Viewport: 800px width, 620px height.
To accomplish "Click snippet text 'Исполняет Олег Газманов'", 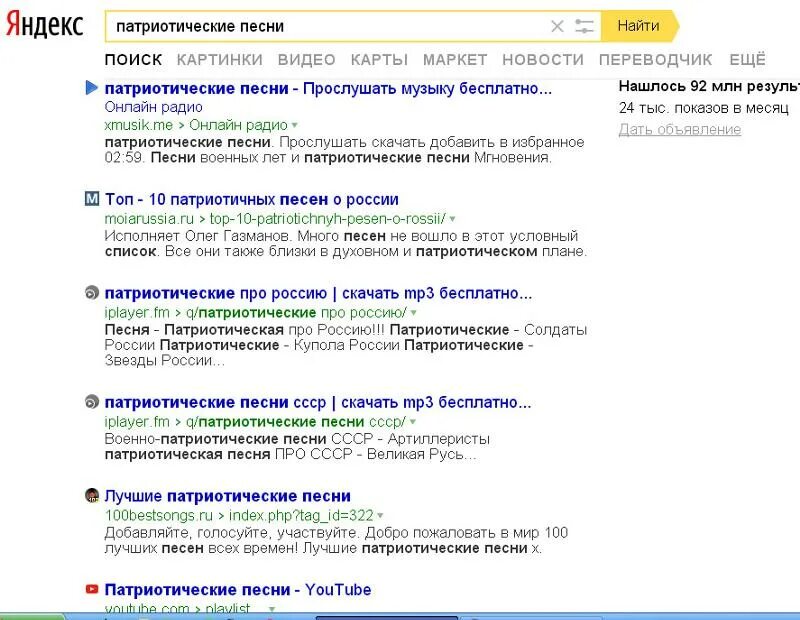I will (197, 236).
